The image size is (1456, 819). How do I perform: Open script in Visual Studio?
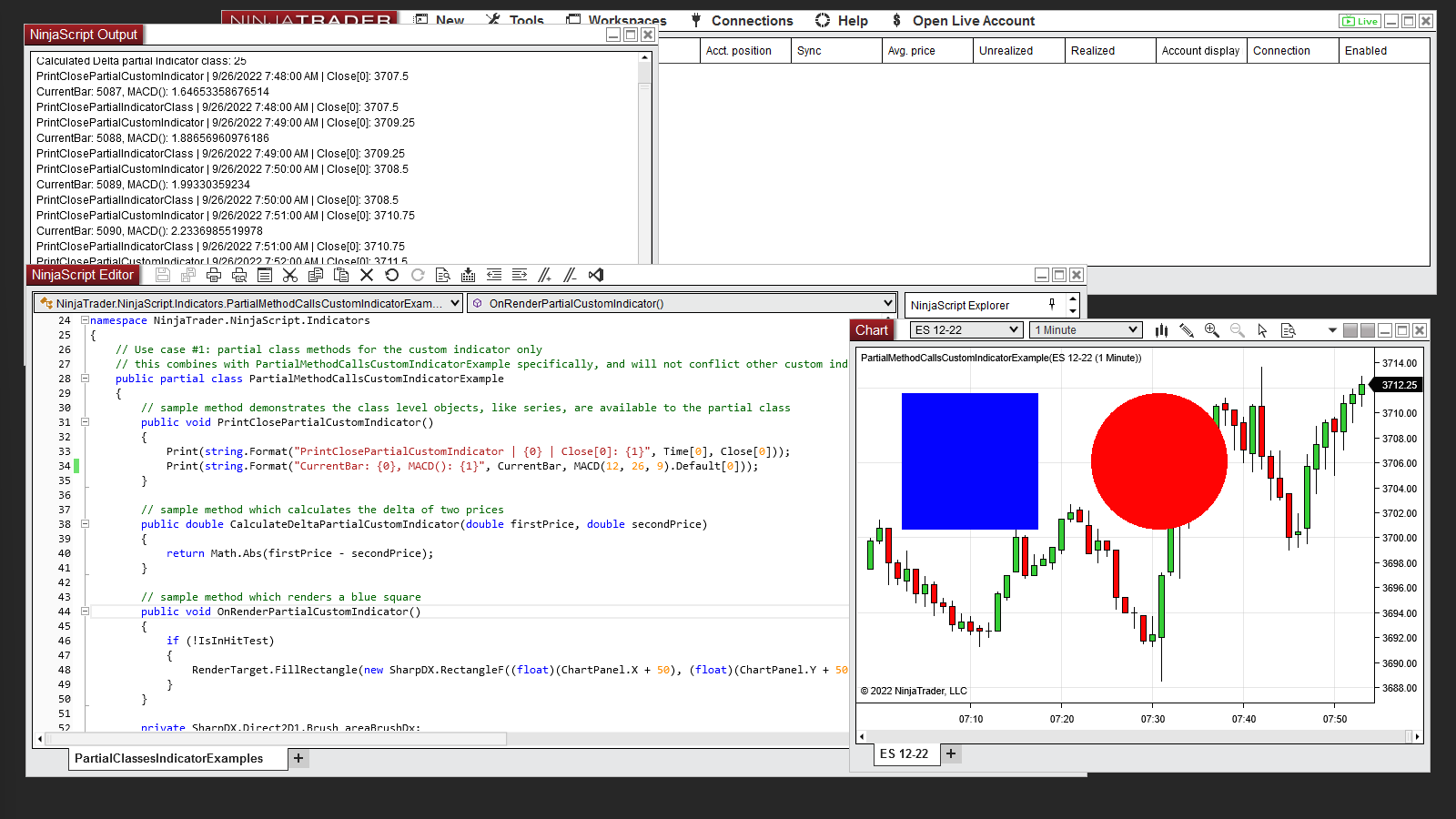click(596, 275)
